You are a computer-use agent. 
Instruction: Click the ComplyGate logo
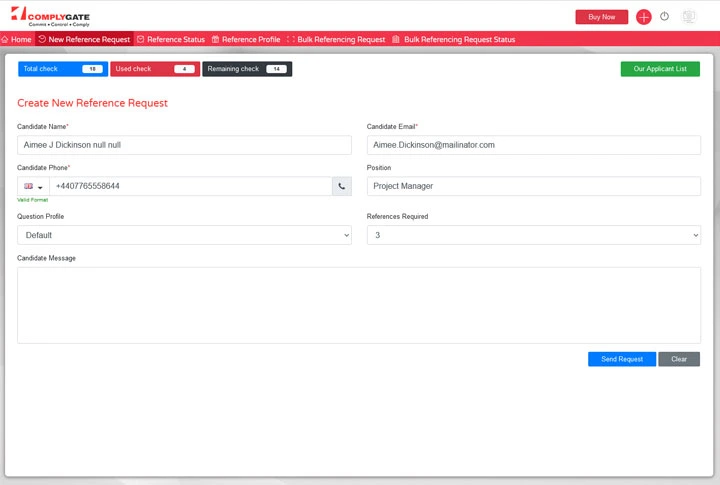tap(51, 17)
